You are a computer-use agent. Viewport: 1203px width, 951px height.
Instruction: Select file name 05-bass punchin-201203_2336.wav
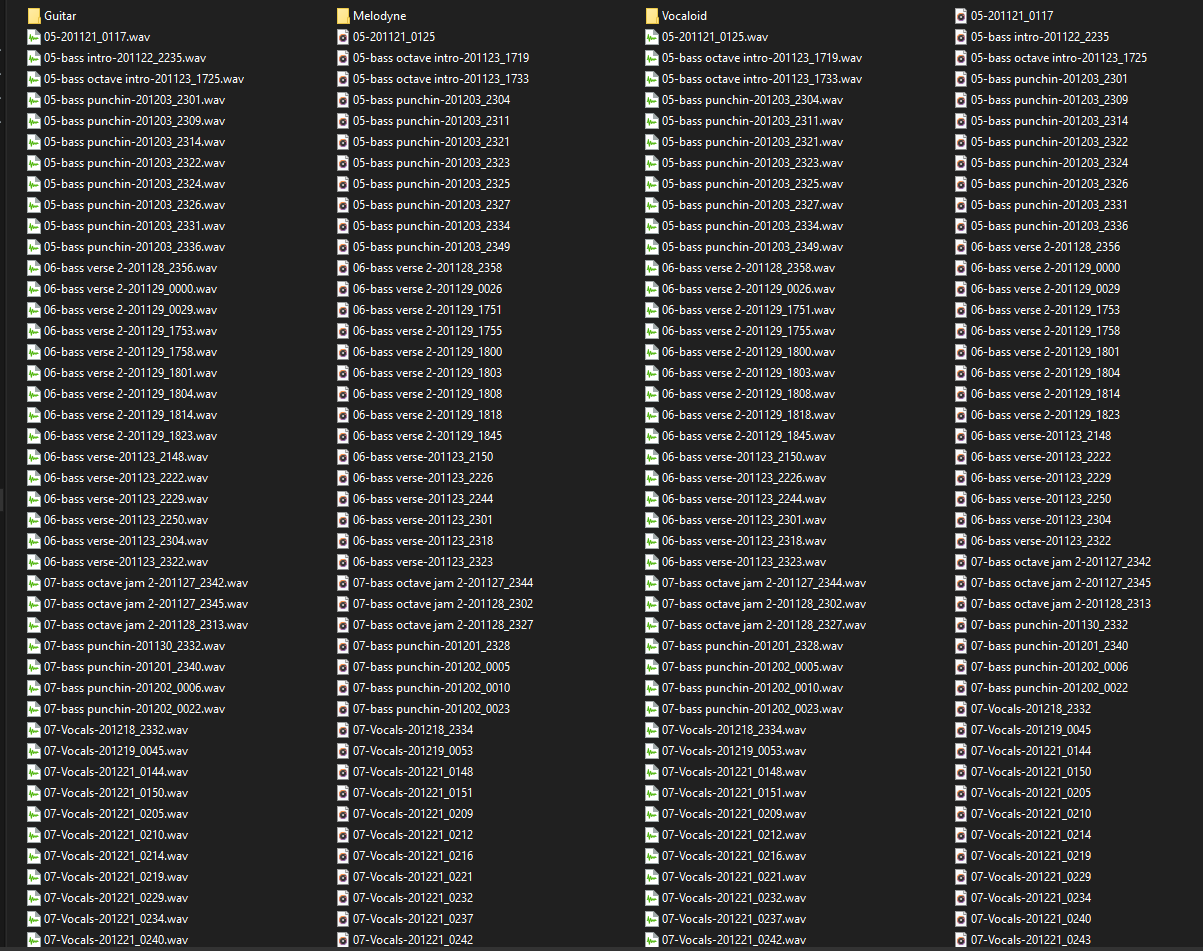click(x=135, y=247)
